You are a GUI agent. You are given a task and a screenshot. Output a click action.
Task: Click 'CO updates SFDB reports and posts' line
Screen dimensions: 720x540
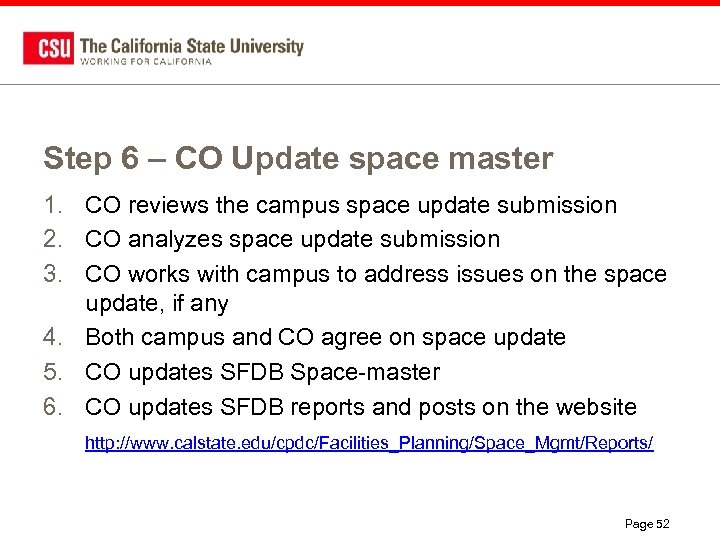(361, 407)
